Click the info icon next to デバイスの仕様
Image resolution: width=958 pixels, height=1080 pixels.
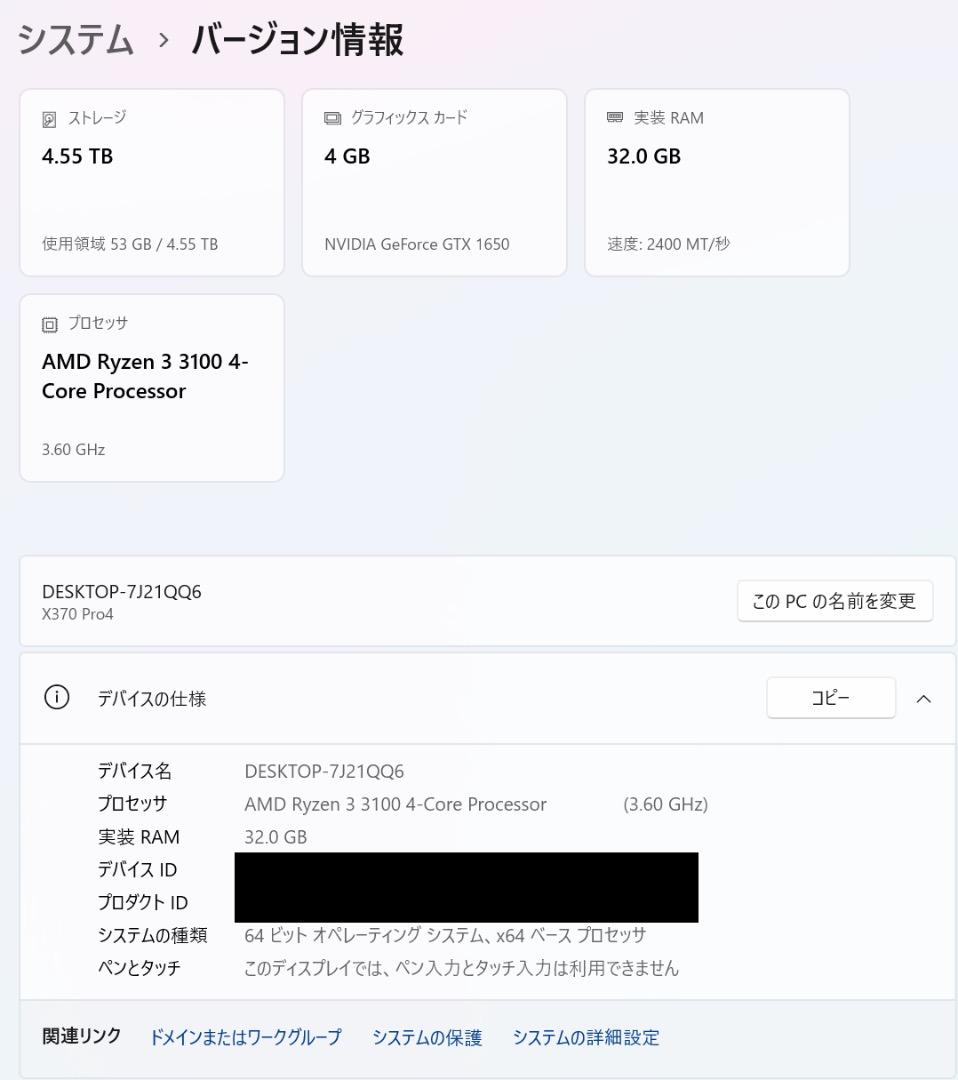pos(56,697)
